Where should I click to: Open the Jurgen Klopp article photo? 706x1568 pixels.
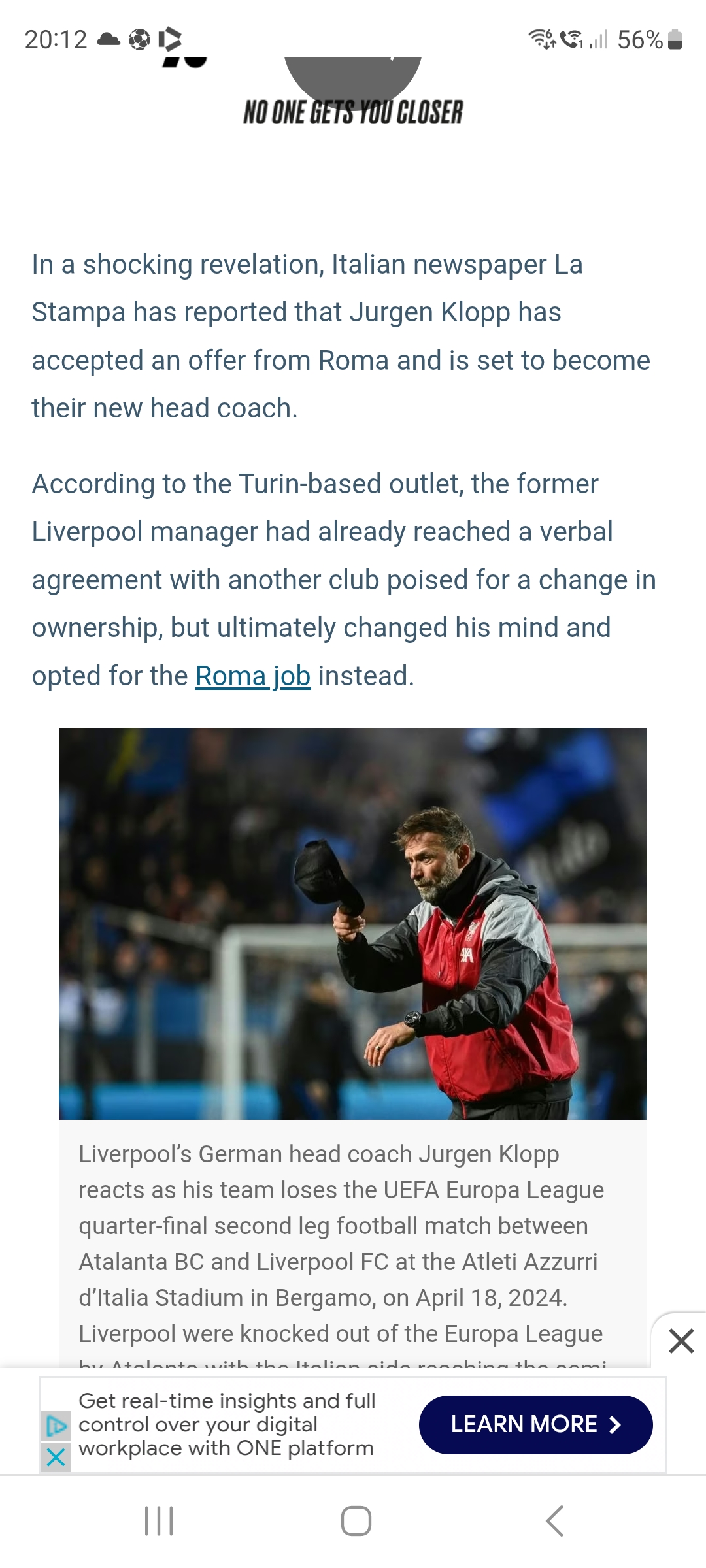point(353,923)
